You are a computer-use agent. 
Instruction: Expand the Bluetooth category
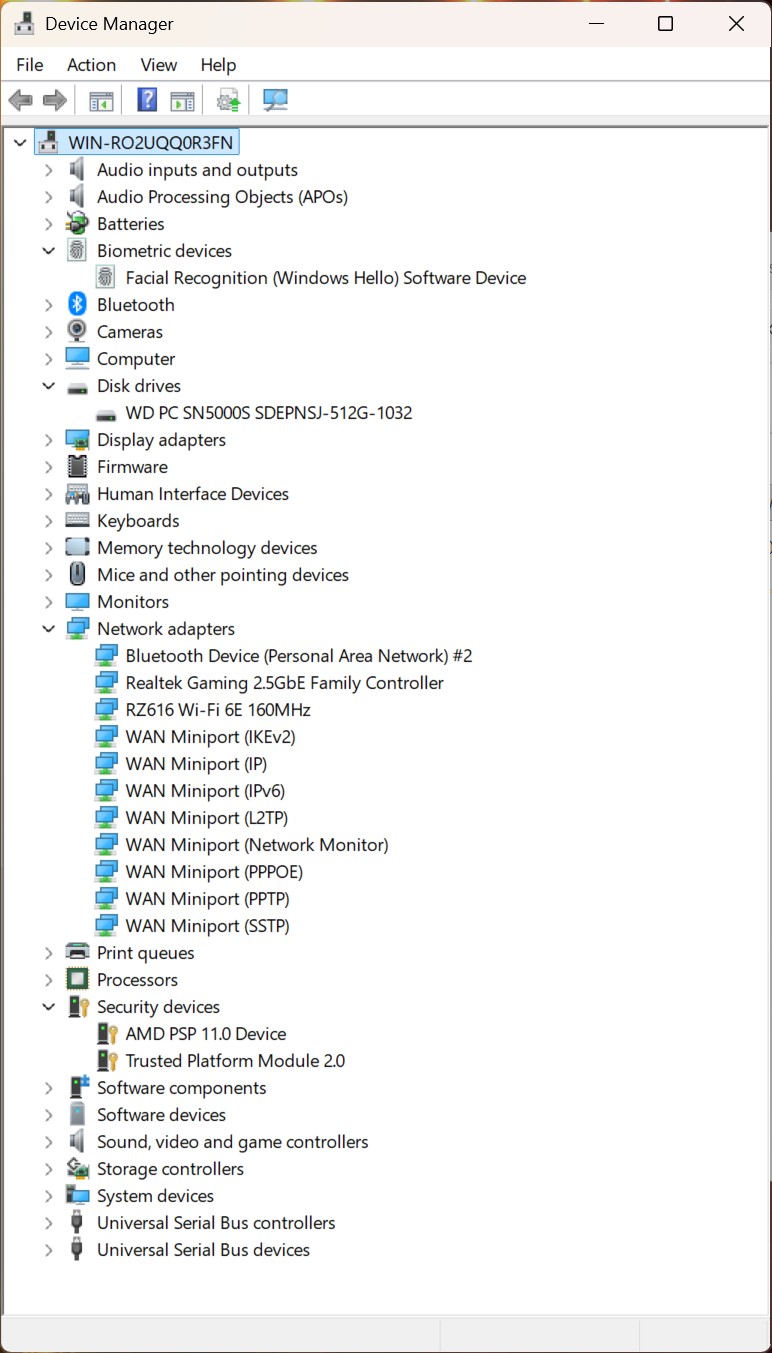pyautogui.click(x=48, y=304)
